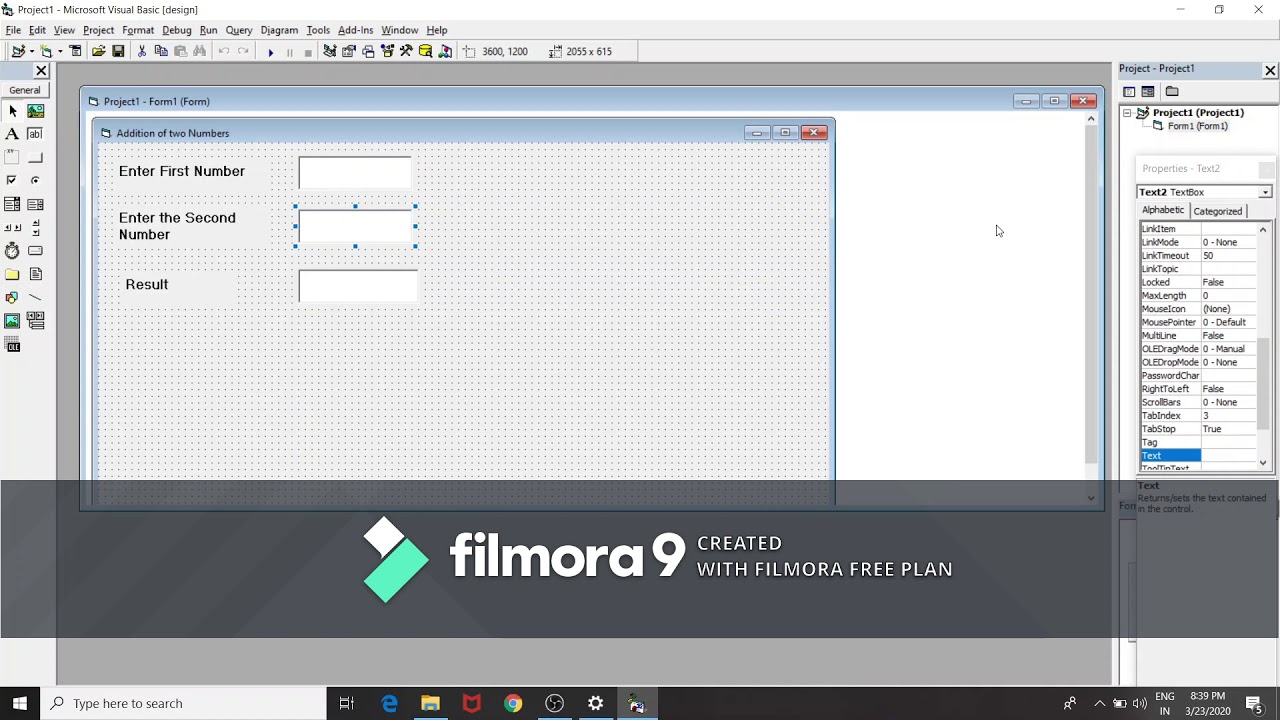Viewport: 1280px width, 720px height.
Task: Open the Add Project dropdown arrow
Action: point(32,51)
